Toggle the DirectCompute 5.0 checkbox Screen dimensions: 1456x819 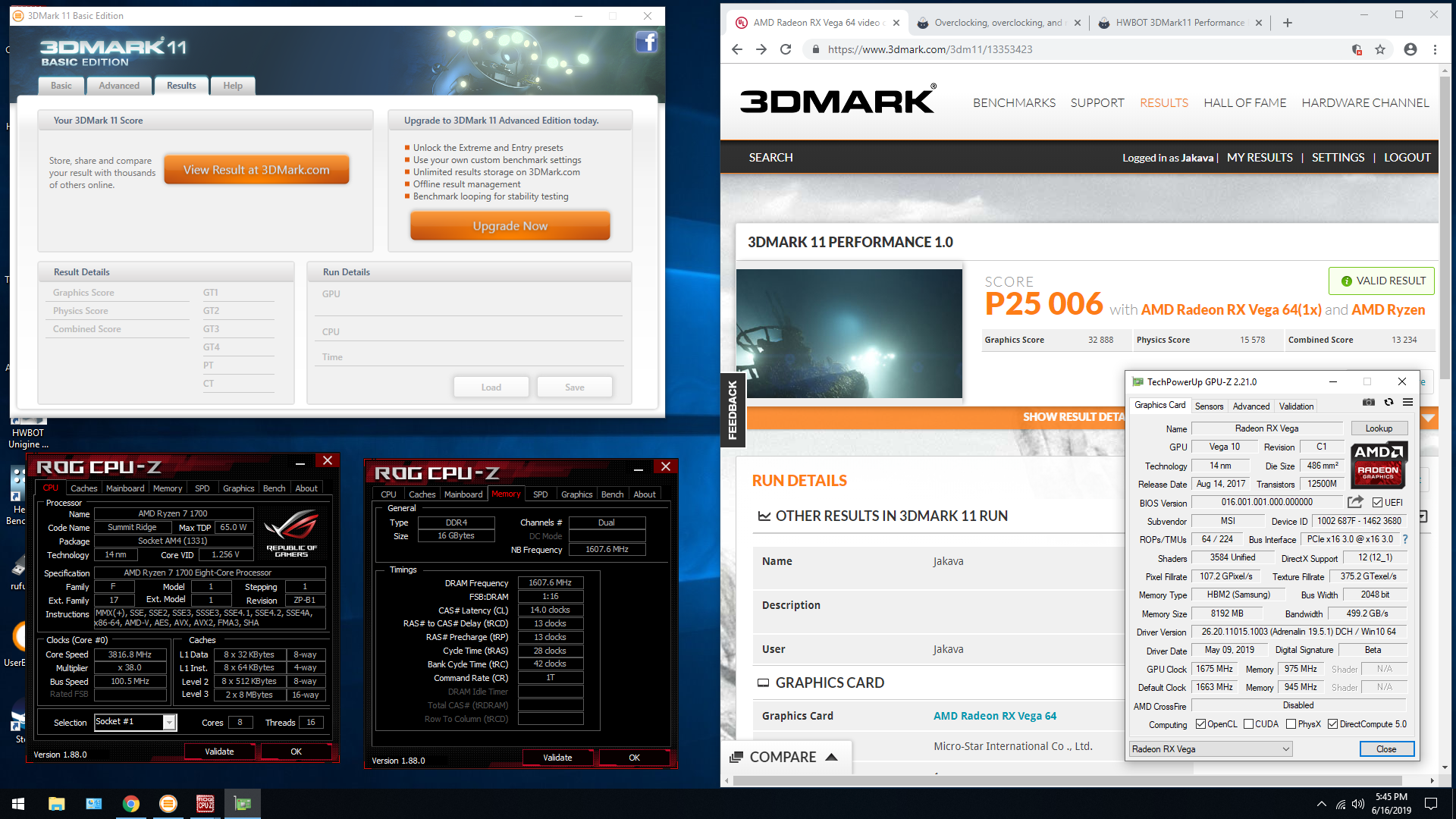click(1332, 724)
